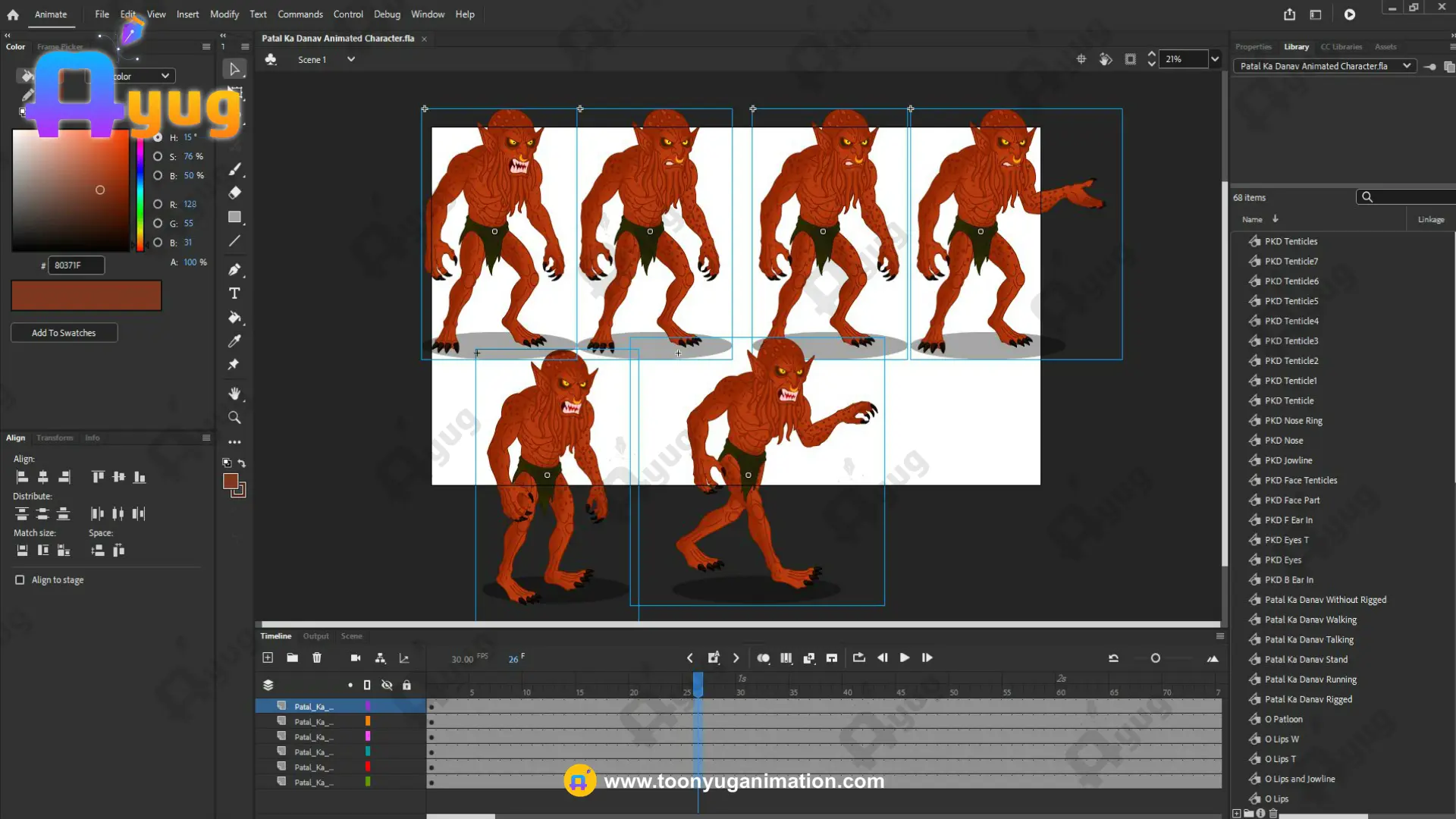This screenshot has height=819, width=1456.
Task: Expand the Scene 1 dropdown
Action: coord(351,59)
